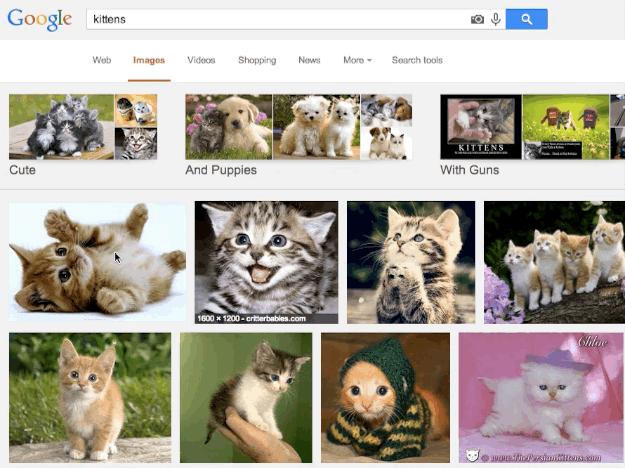Open the Search tools options

417,60
